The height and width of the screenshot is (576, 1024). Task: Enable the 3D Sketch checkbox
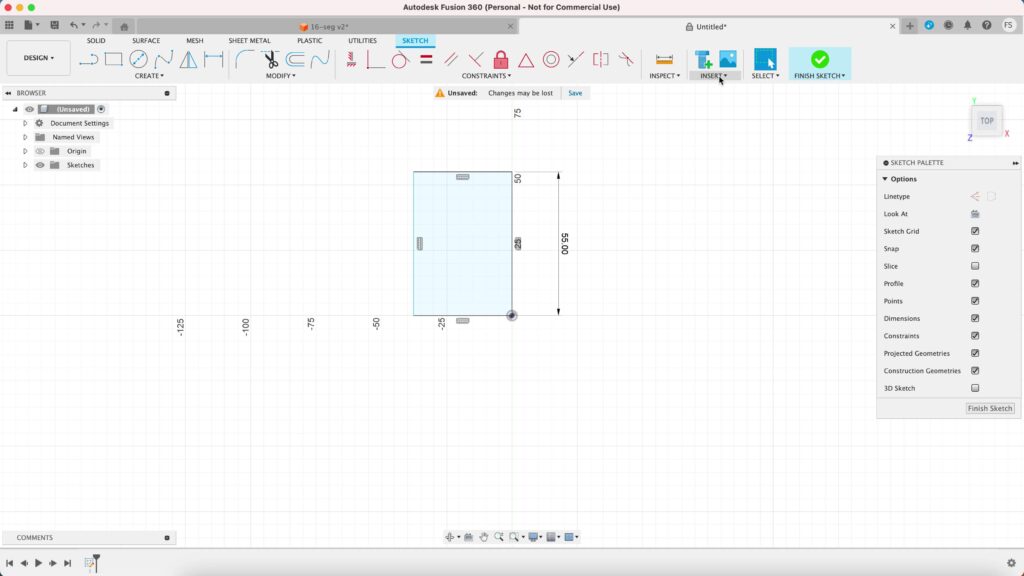pos(975,388)
